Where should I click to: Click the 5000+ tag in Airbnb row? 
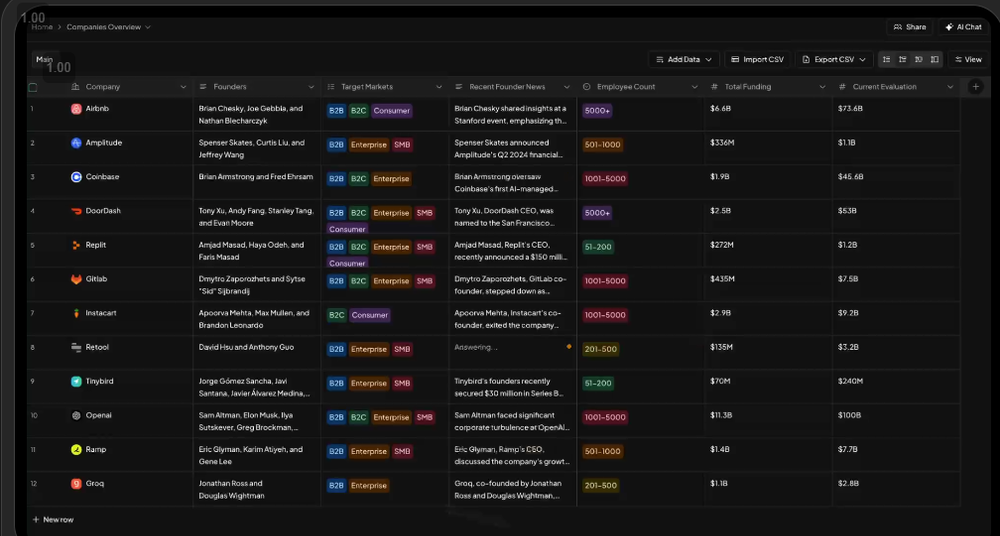(x=597, y=110)
